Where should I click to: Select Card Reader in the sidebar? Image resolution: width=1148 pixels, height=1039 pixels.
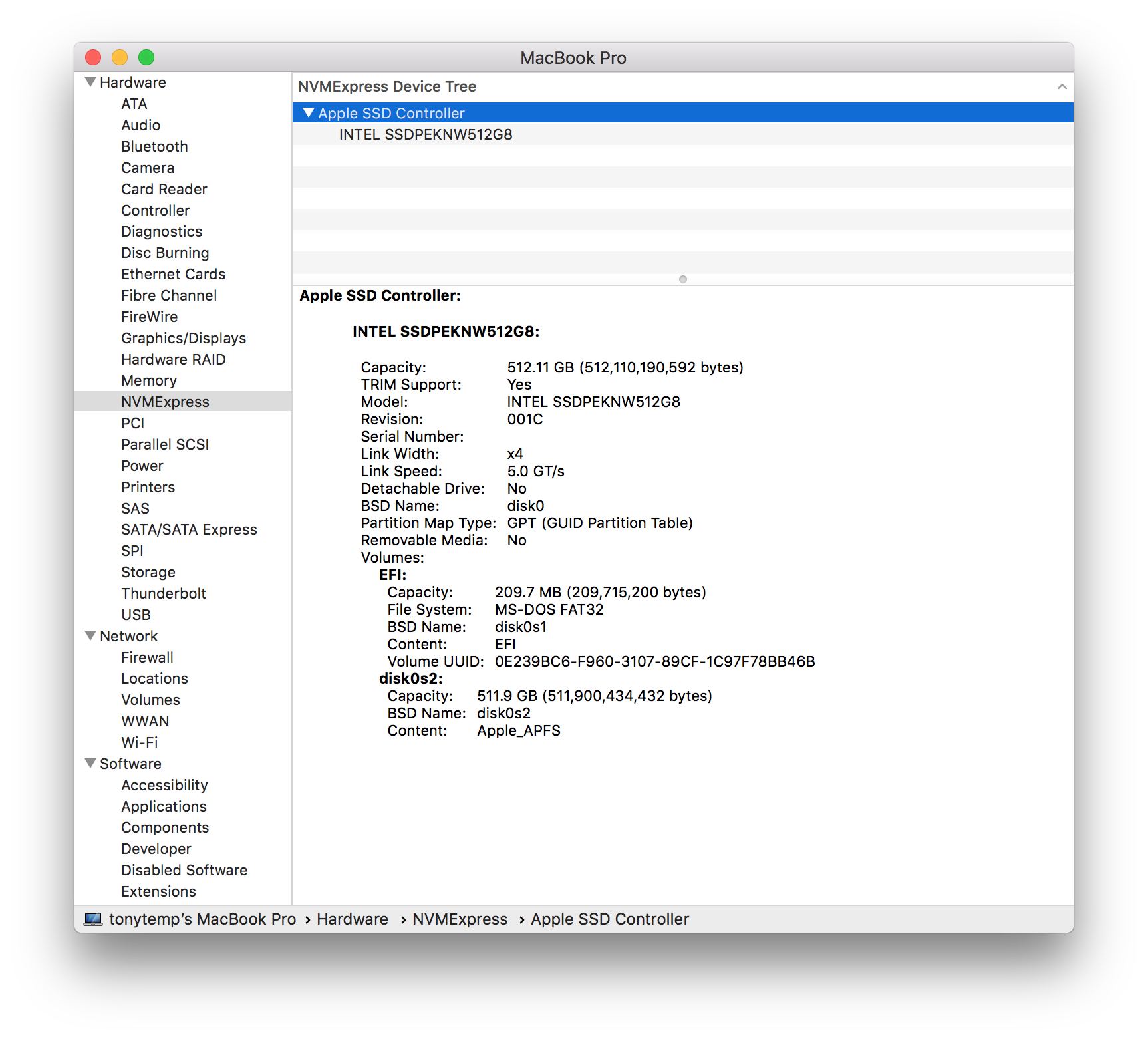pos(164,189)
